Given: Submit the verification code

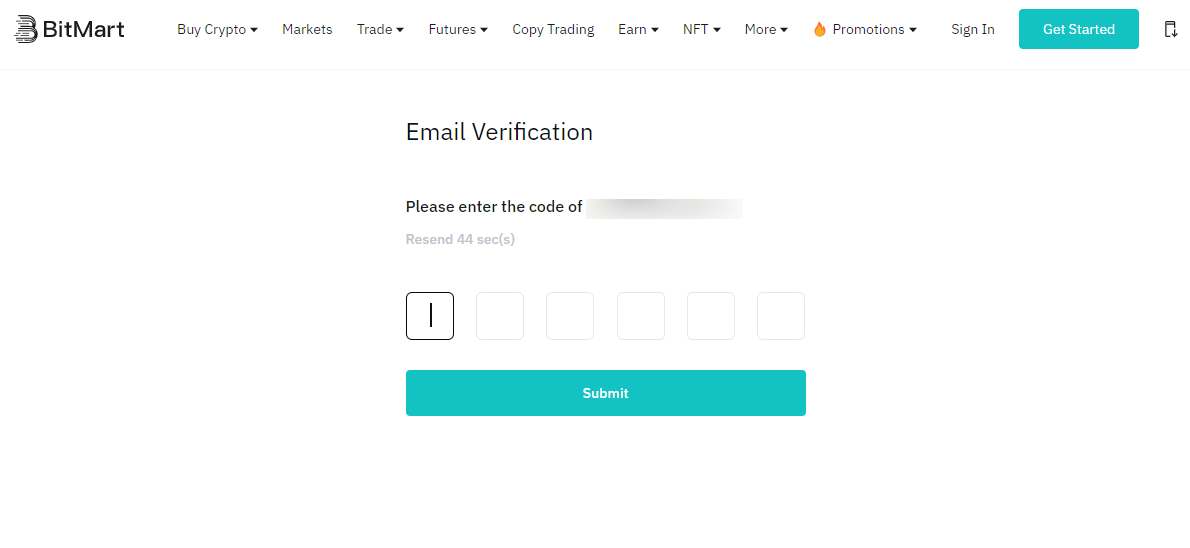Looking at the screenshot, I should tap(605, 393).
